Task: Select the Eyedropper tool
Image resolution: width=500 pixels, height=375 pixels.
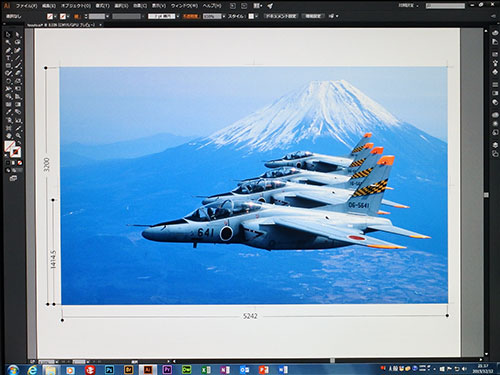Action: click(8, 112)
